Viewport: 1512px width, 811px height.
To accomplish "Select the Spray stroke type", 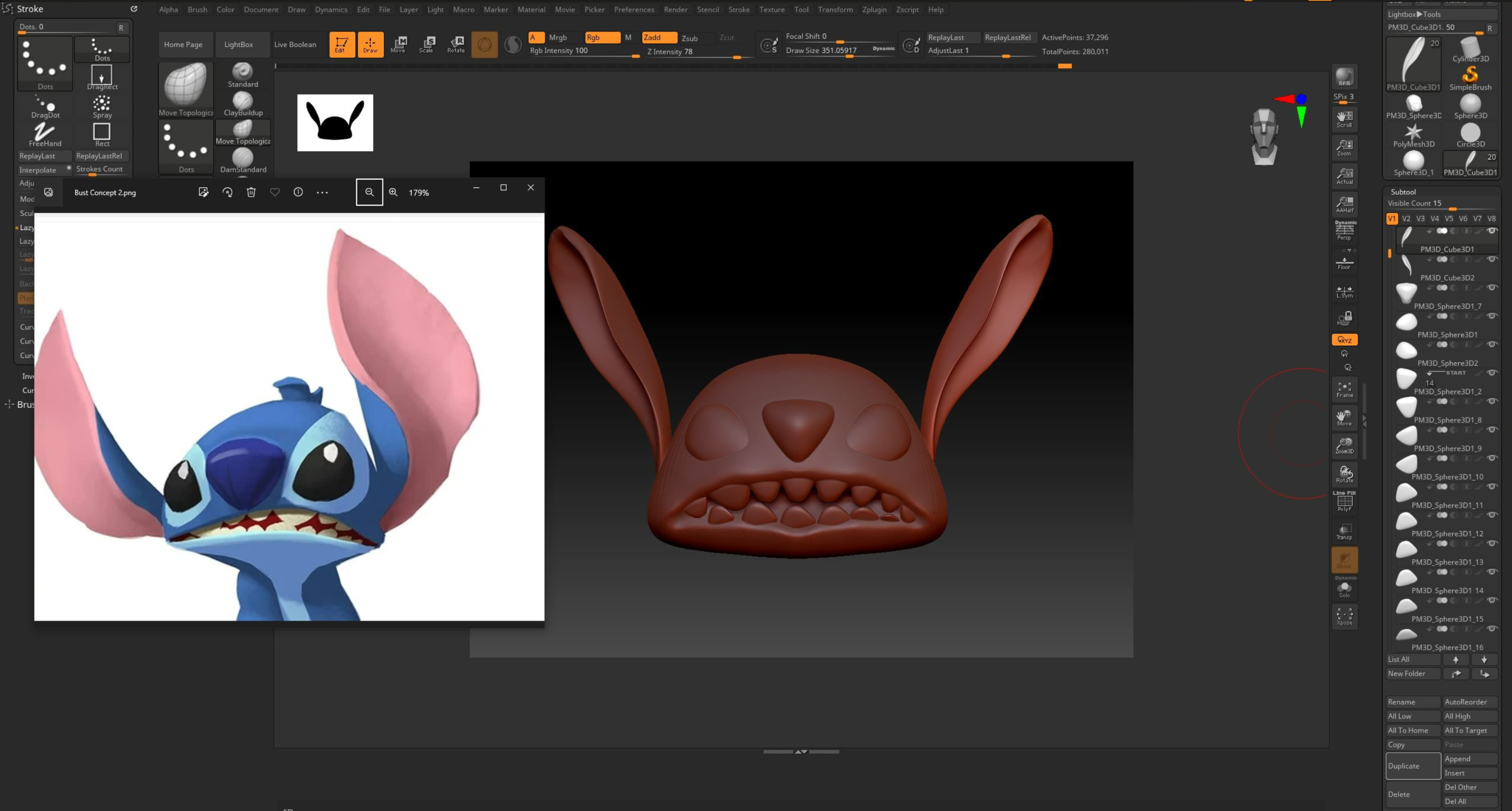I will point(101,106).
